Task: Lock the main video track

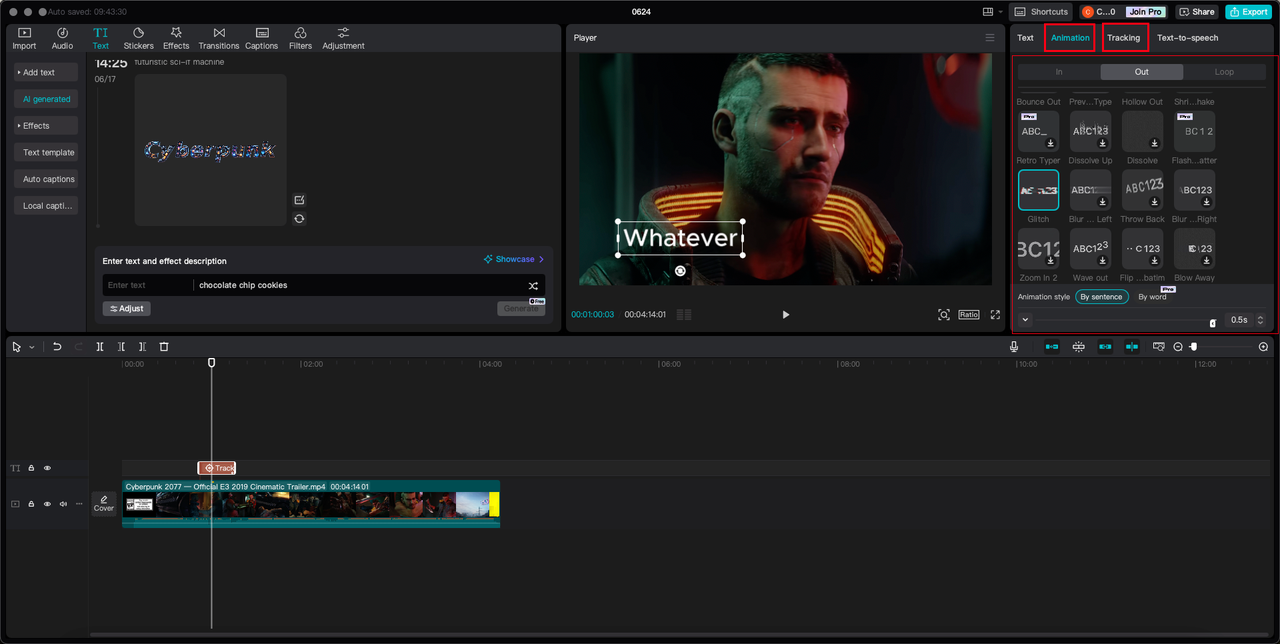Action: point(31,504)
